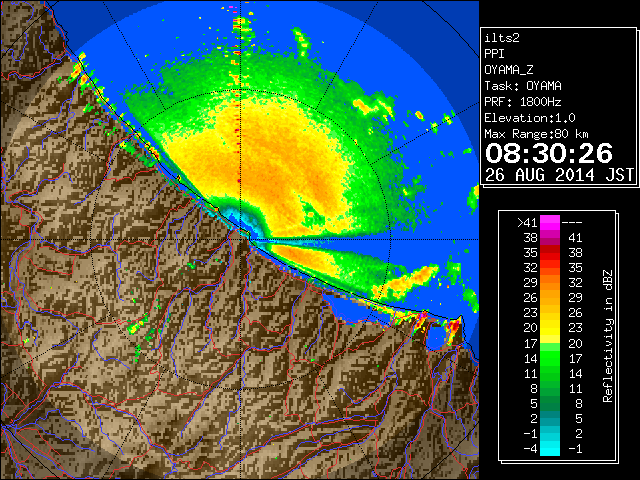The height and width of the screenshot is (480, 640).
Task: Click the 08:30:26 timestamp
Action: (x=549, y=153)
